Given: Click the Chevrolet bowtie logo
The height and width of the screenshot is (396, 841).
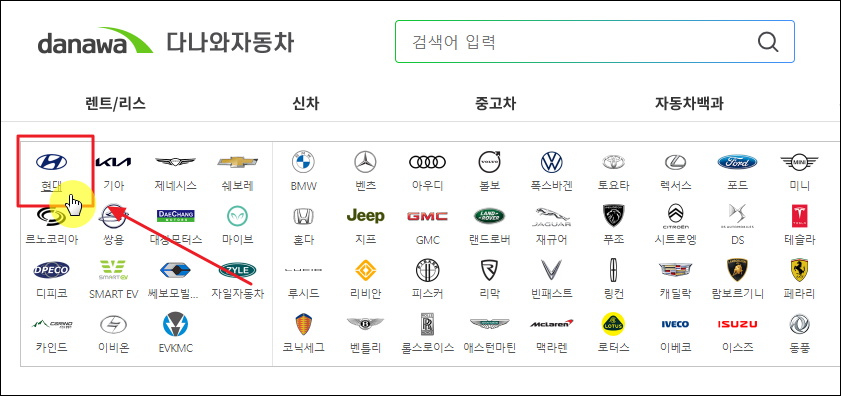Looking at the screenshot, I should click(238, 162).
